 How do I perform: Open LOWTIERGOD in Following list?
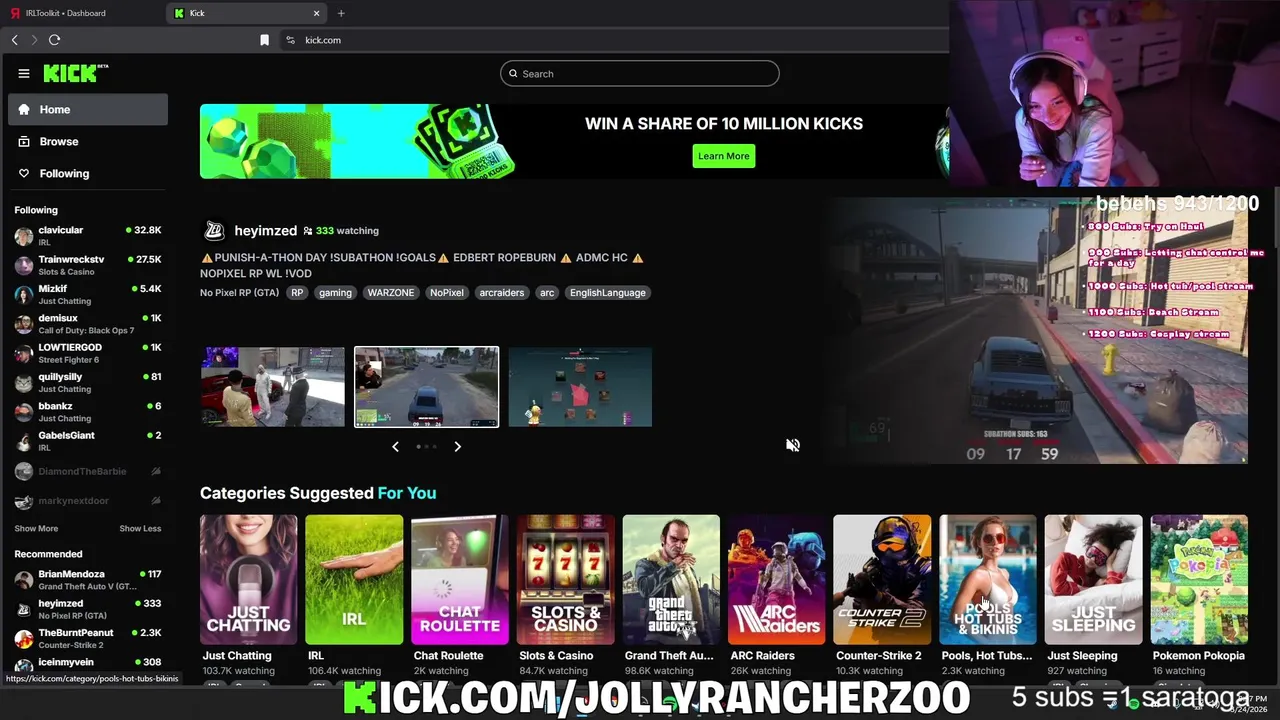click(88, 353)
